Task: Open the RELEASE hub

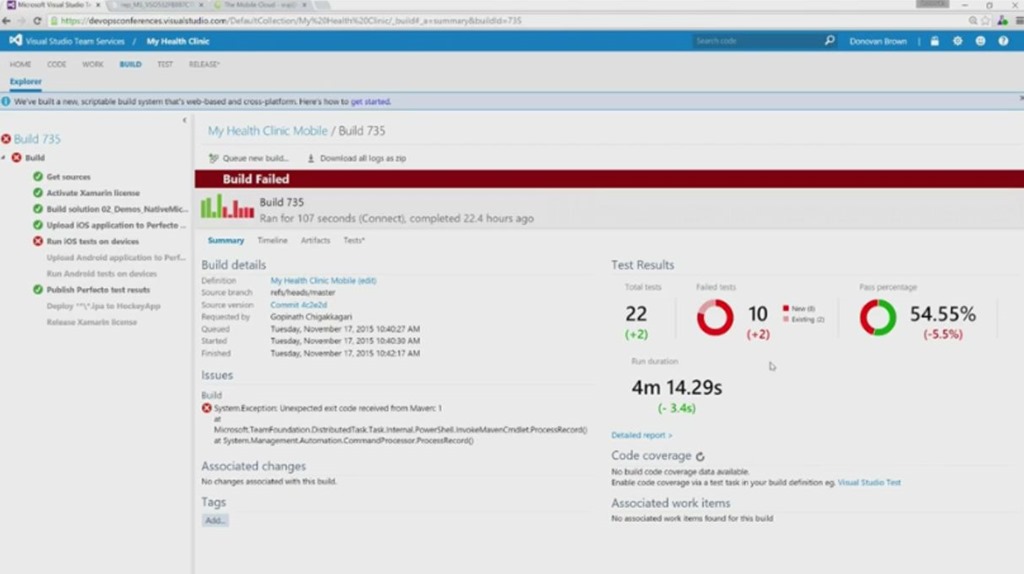Action: pyautogui.click(x=204, y=64)
